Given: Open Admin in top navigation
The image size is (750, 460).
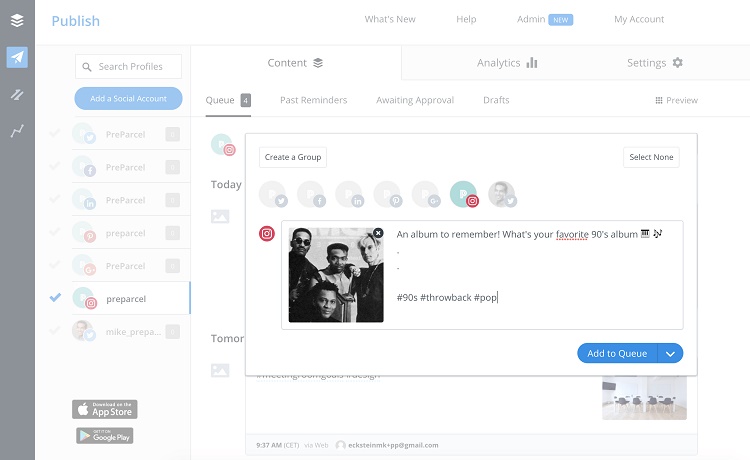Looking at the screenshot, I should [x=531, y=19].
